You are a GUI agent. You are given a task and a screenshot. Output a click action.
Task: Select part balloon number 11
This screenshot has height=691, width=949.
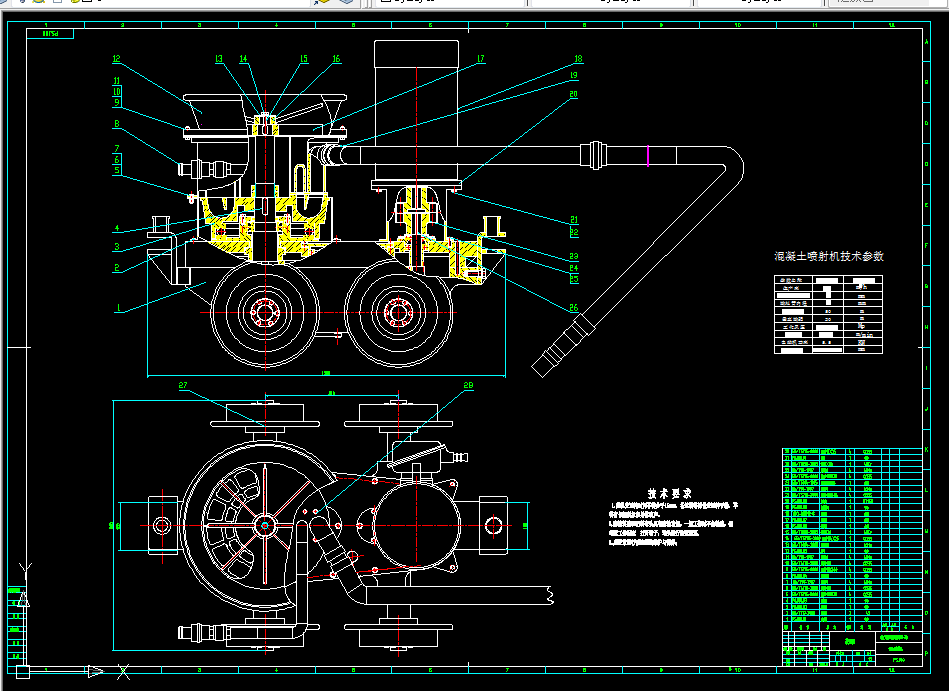(x=117, y=80)
